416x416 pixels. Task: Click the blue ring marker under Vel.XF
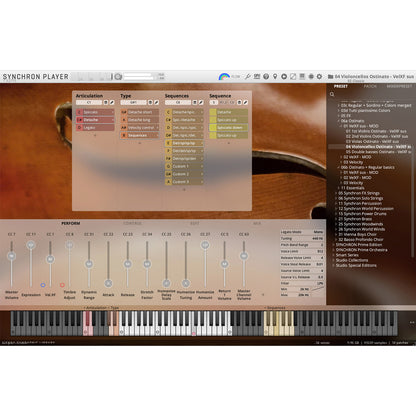coord(43,285)
